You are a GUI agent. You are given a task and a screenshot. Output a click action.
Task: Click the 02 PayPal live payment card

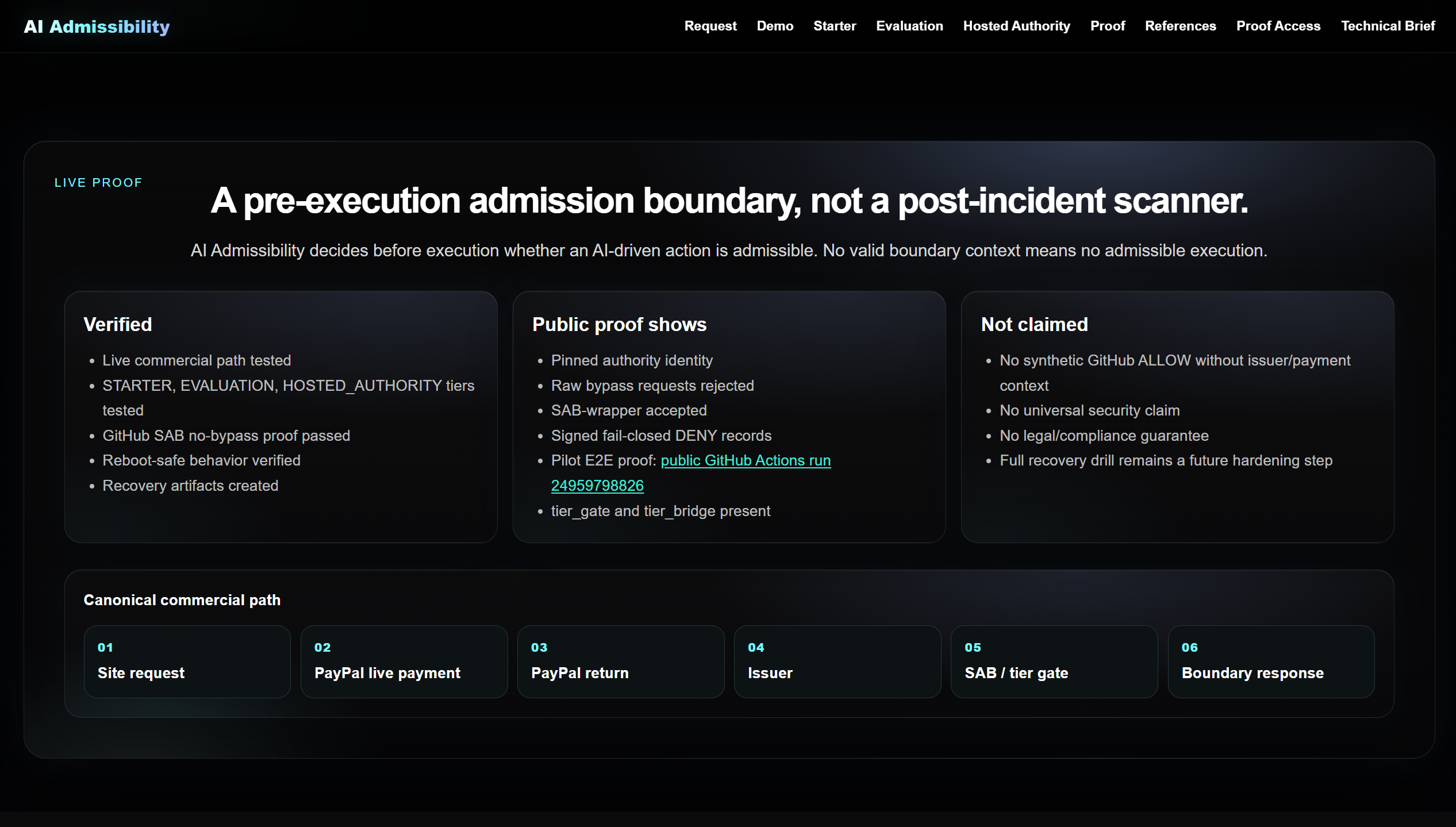tap(404, 661)
